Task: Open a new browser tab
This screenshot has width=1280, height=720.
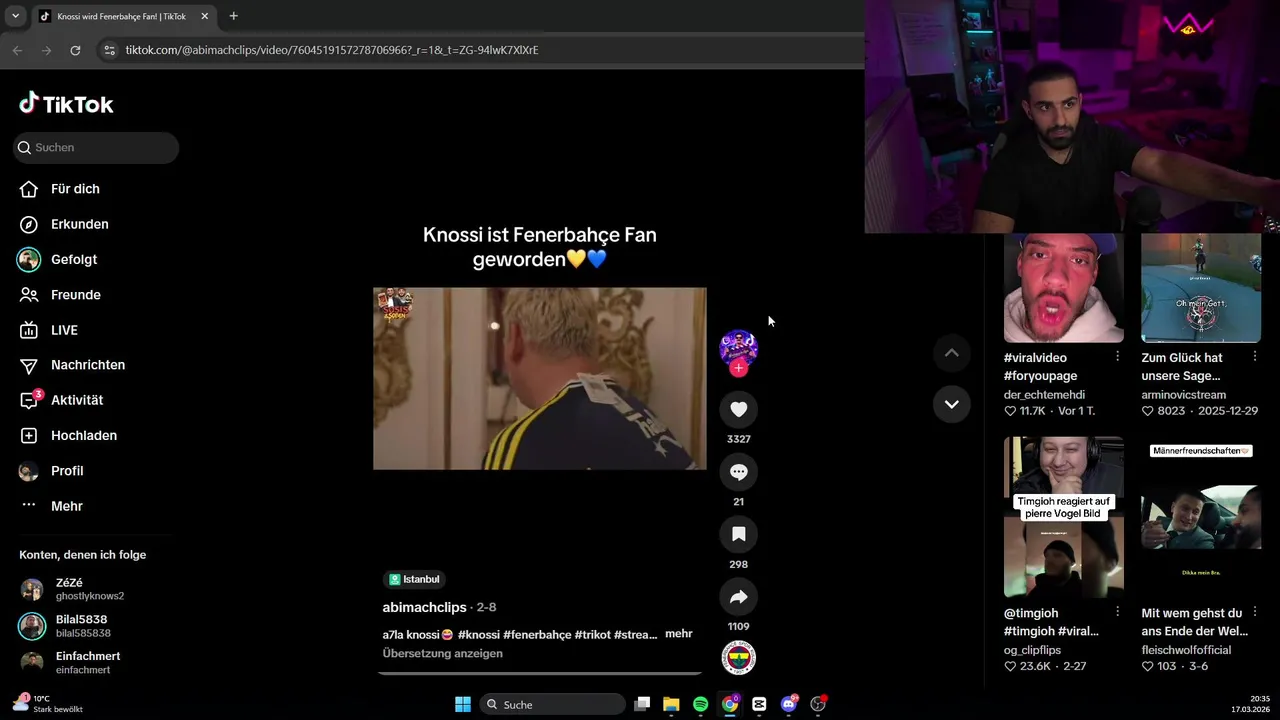Action: (233, 16)
